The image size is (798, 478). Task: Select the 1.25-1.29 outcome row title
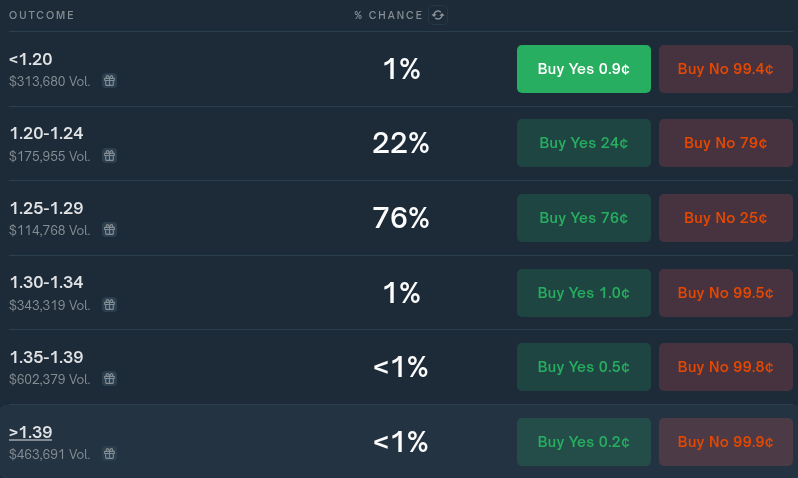pyautogui.click(x=46, y=208)
